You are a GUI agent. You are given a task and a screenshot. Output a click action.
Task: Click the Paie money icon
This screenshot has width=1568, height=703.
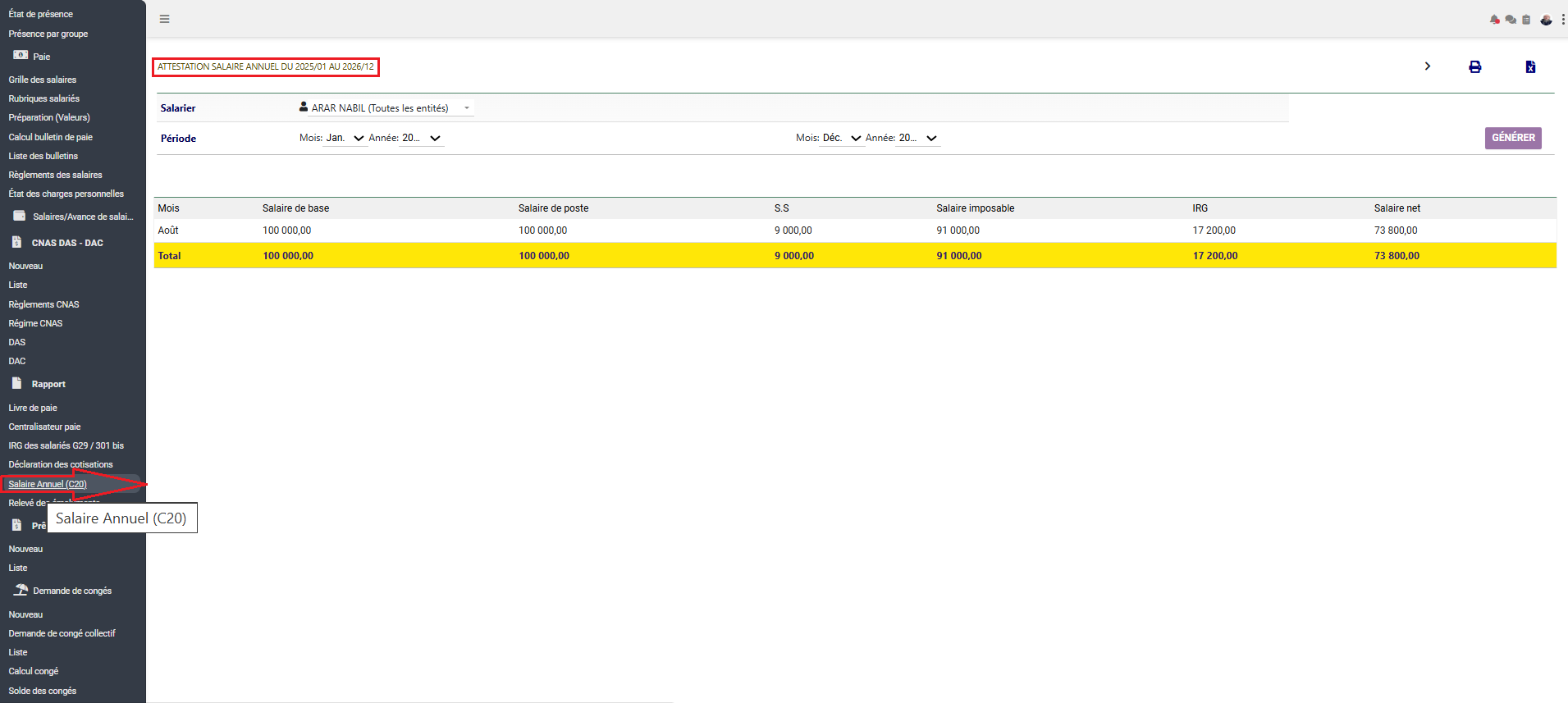click(21, 55)
